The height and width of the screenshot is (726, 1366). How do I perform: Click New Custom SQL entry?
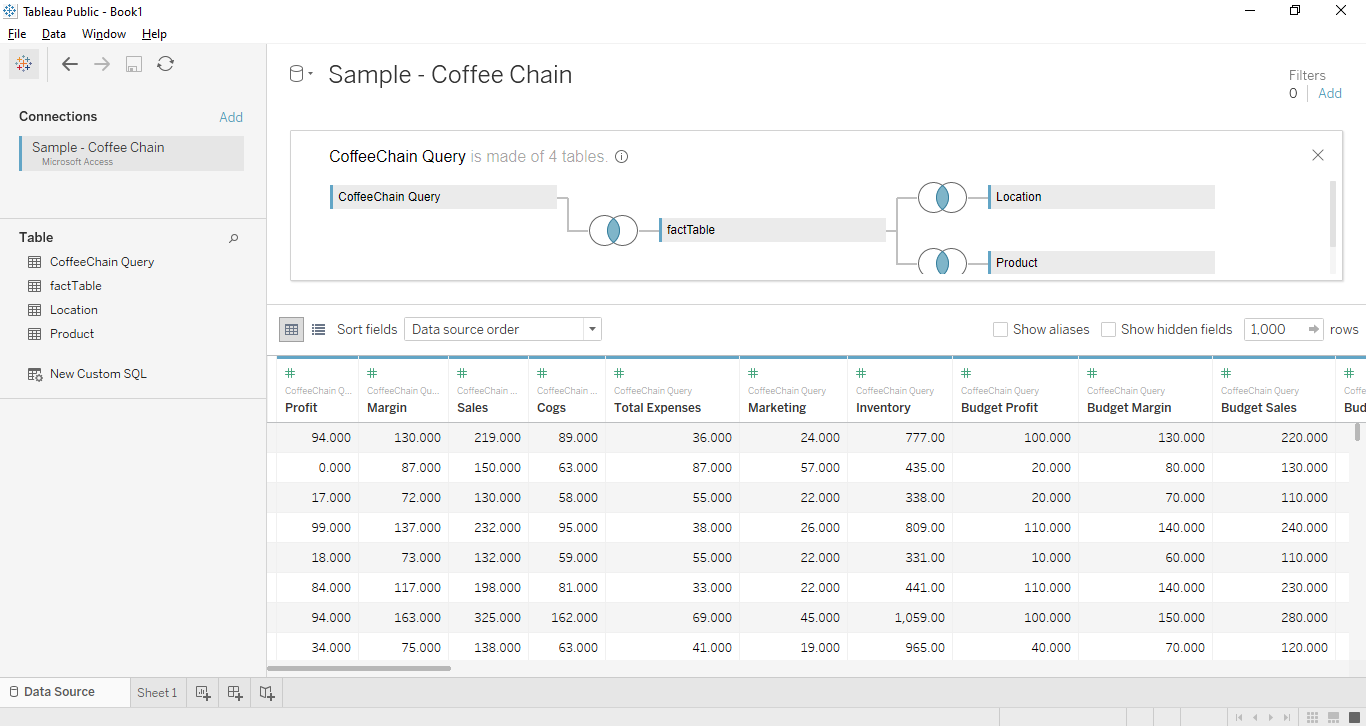(x=98, y=374)
